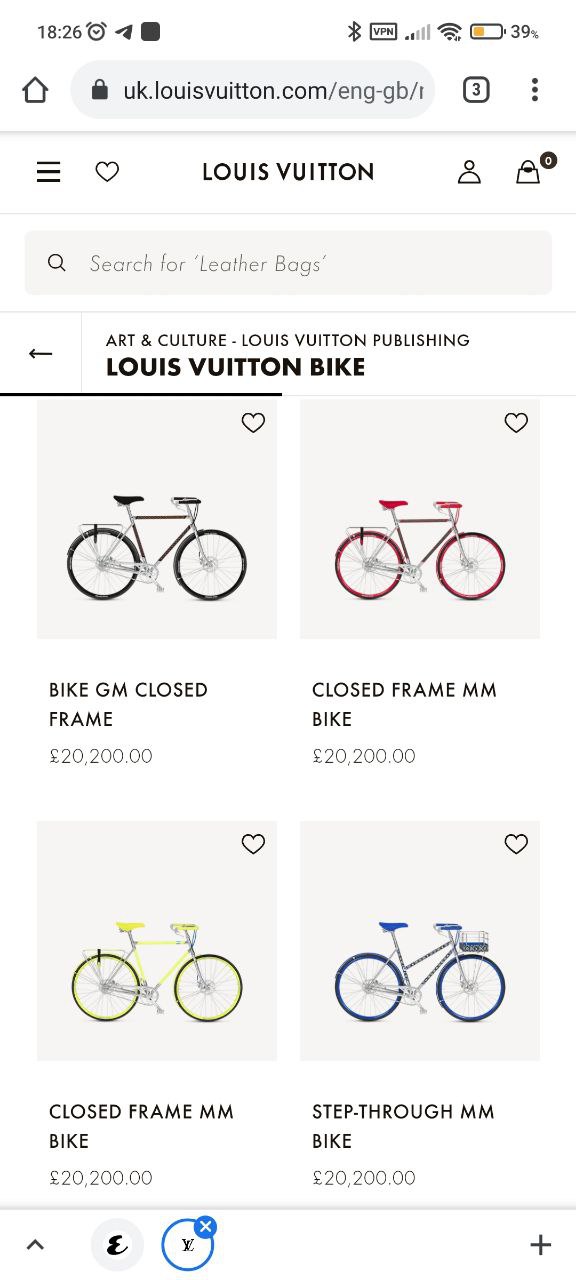Add Bike GM Closed Frame to wishlist
The width and height of the screenshot is (576, 1280).
tap(253, 423)
